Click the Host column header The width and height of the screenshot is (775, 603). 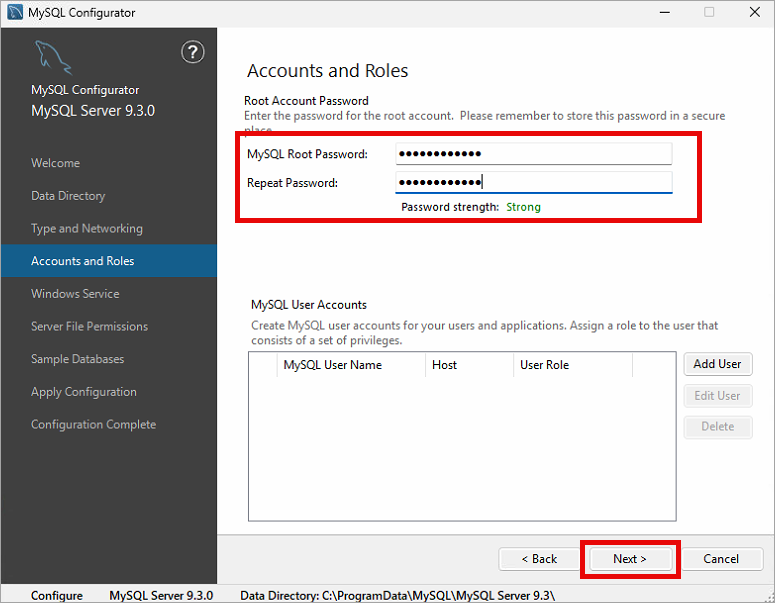click(469, 365)
